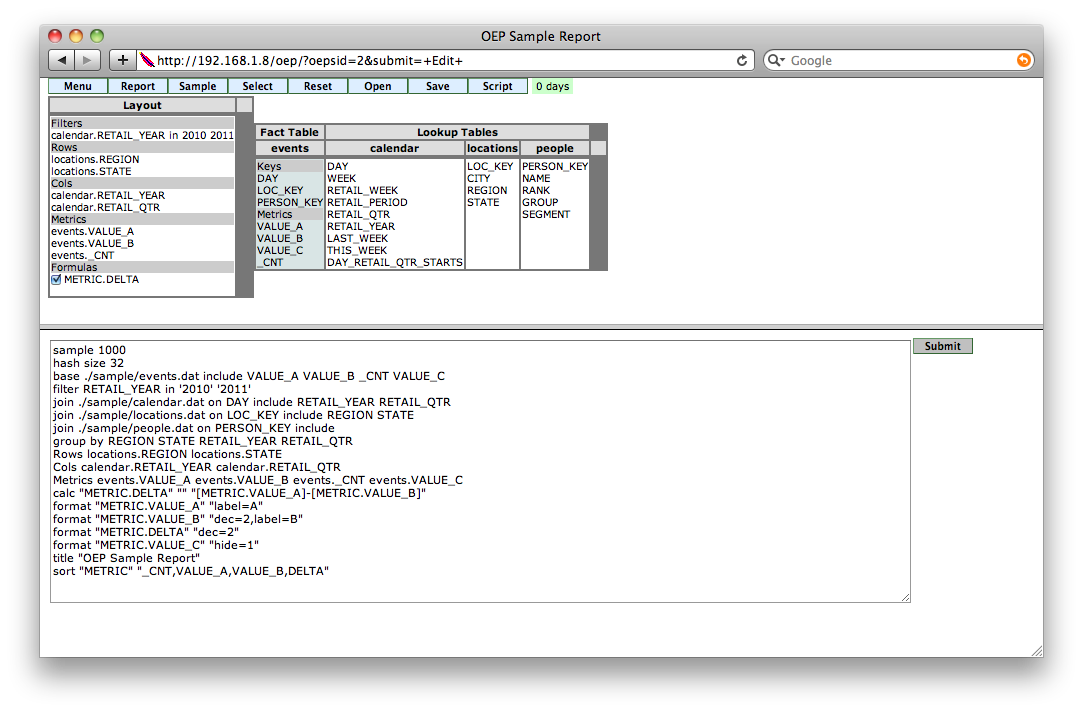The image size is (1083, 712).
Task: Open a new tab with the plus icon
Action: tap(122, 59)
